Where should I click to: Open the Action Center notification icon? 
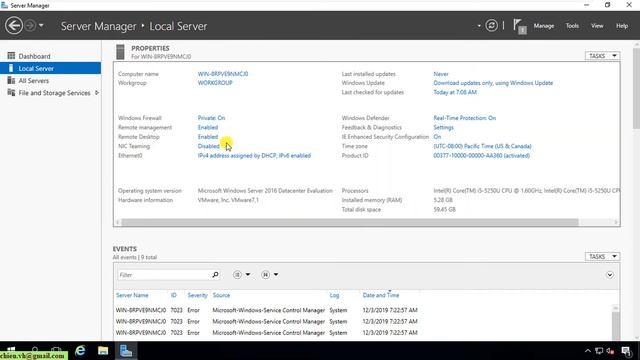(x=626, y=351)
